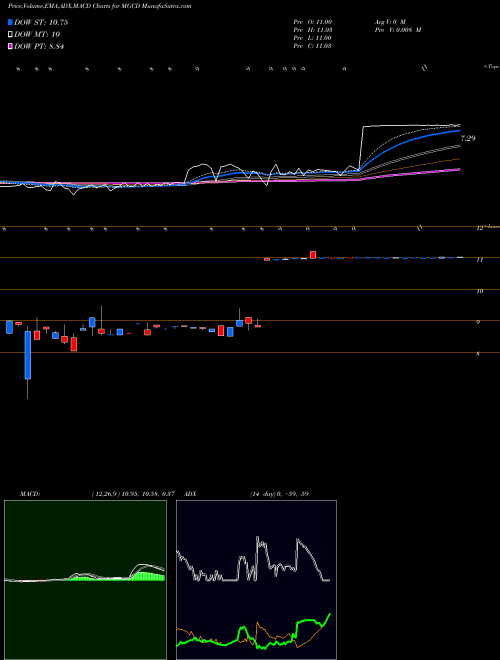Click the red candlestick above the 11 line
Screen dimensions: 500x660
click(313, 255)
